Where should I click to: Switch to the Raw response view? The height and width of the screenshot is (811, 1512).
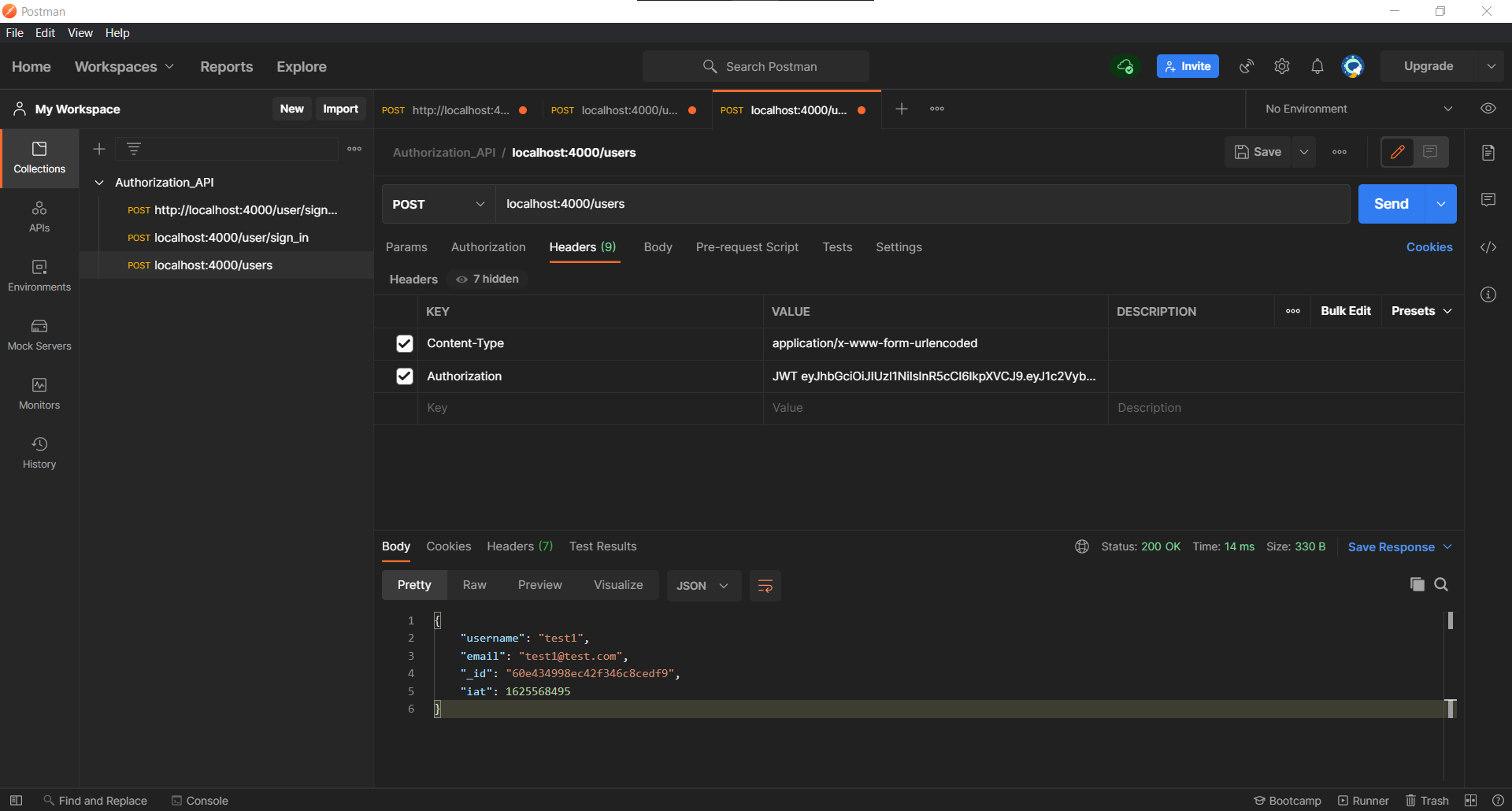point(475,585)
